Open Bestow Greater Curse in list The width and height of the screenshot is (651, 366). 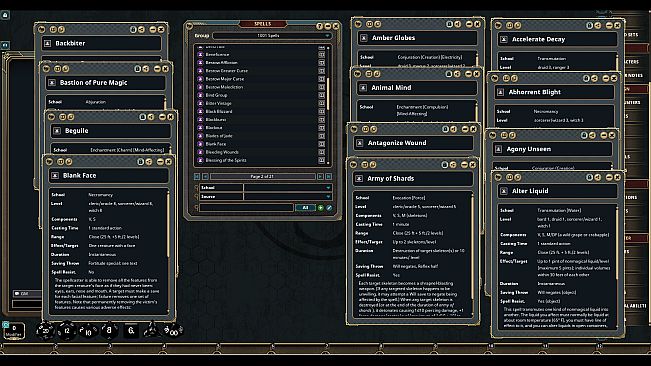227,71
